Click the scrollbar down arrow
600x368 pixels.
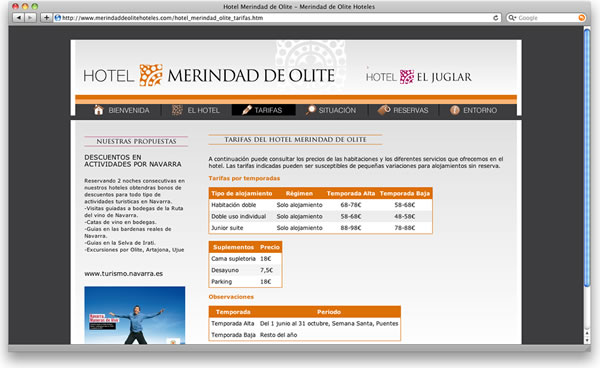click(587, 340)
